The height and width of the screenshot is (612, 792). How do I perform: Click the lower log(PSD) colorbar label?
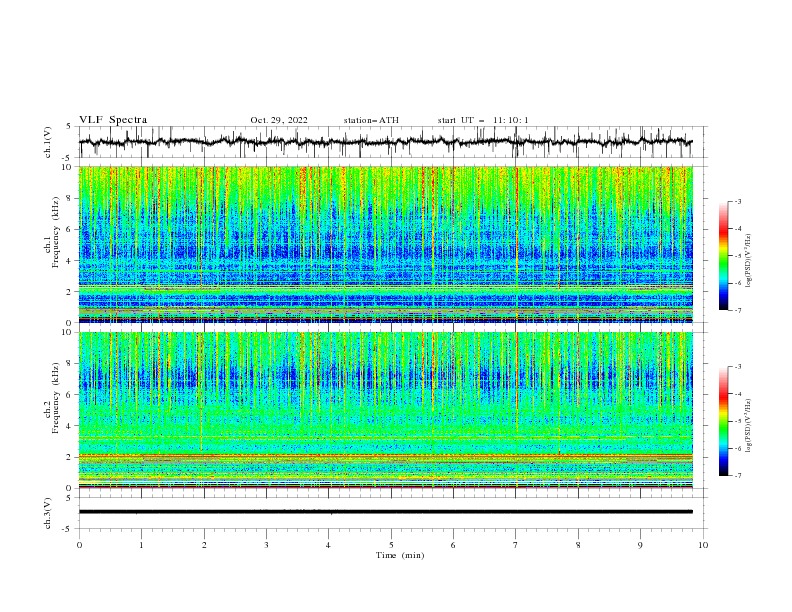pos(749,426)
